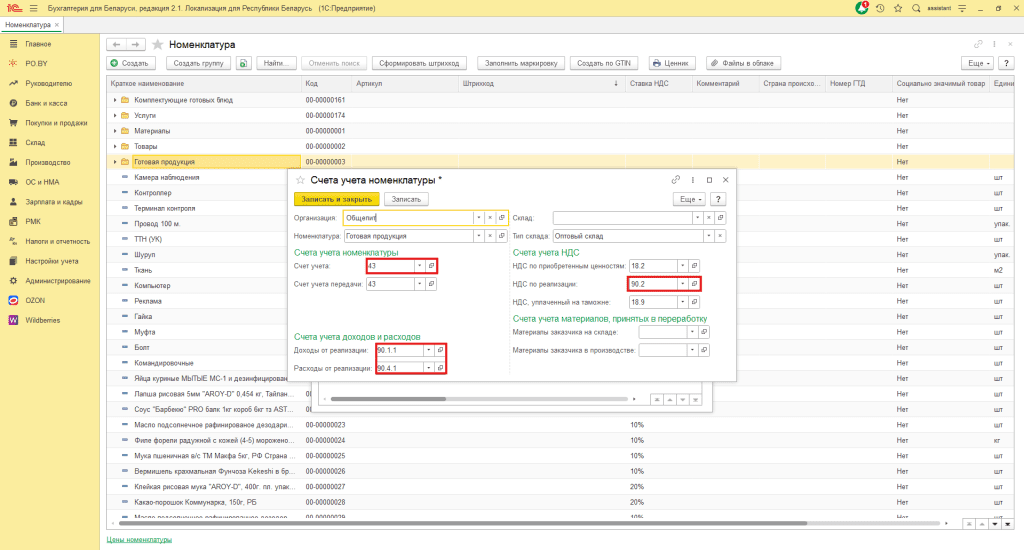Star the Счета учета номенклатуры dialog
Screen dimensions: 1024x550
click(300, 180)
